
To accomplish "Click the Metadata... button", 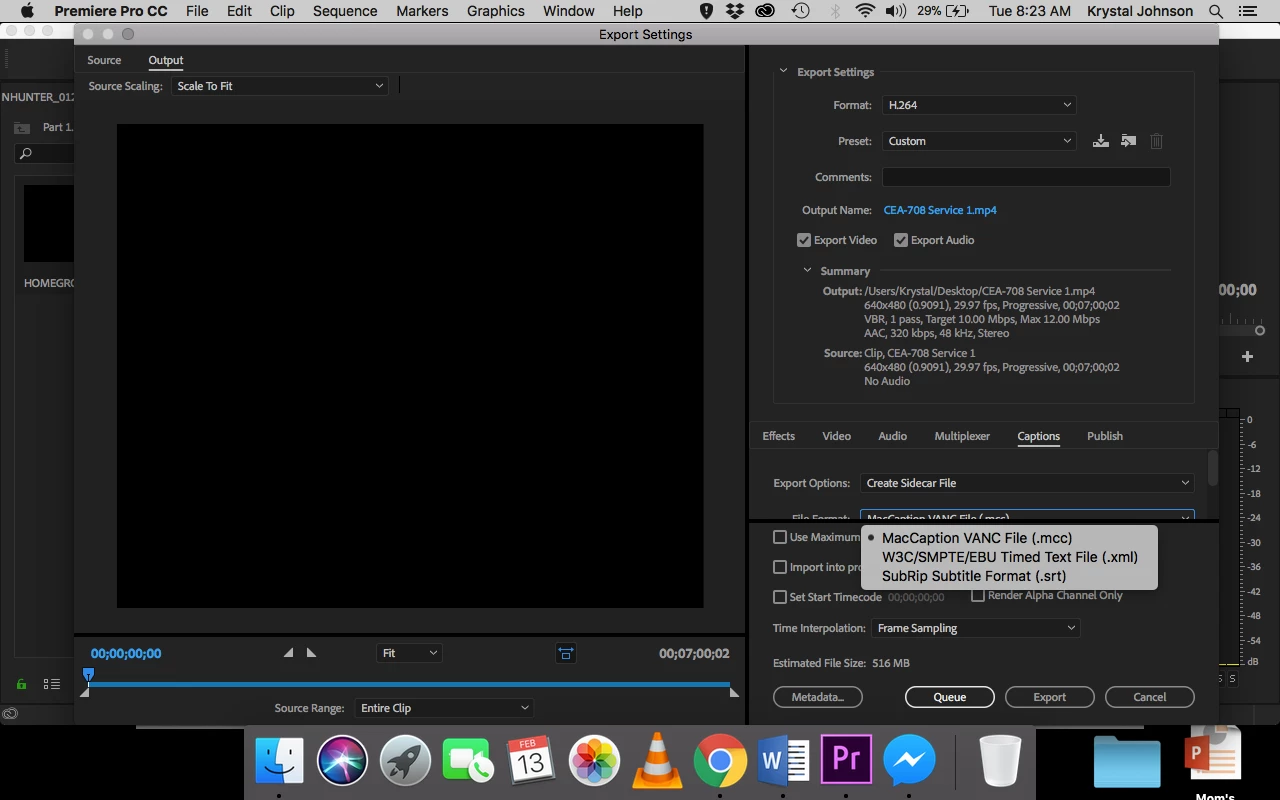I will [818, 697].
